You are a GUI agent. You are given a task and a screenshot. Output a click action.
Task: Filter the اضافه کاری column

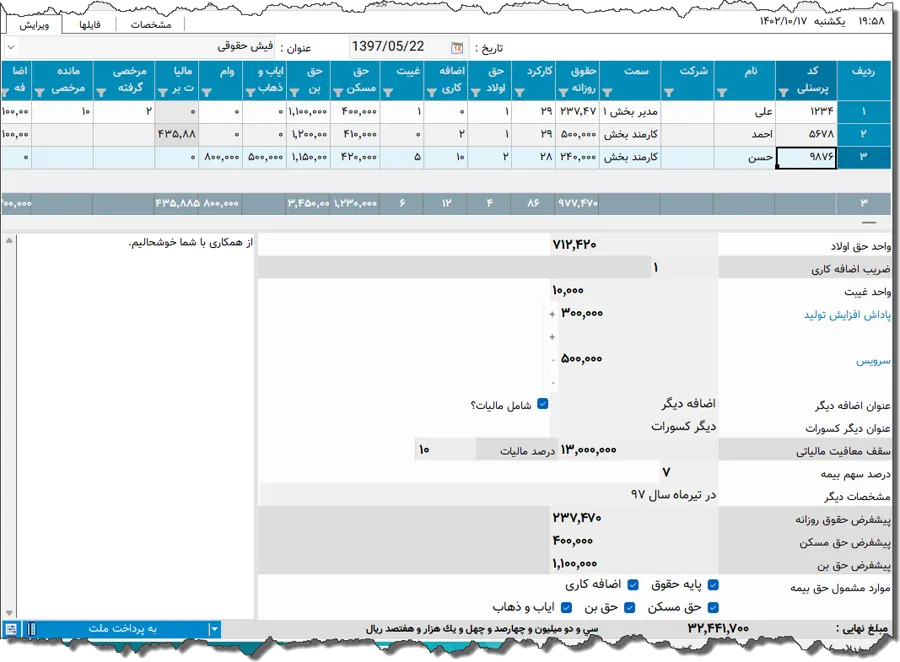(x=432, y=92)
